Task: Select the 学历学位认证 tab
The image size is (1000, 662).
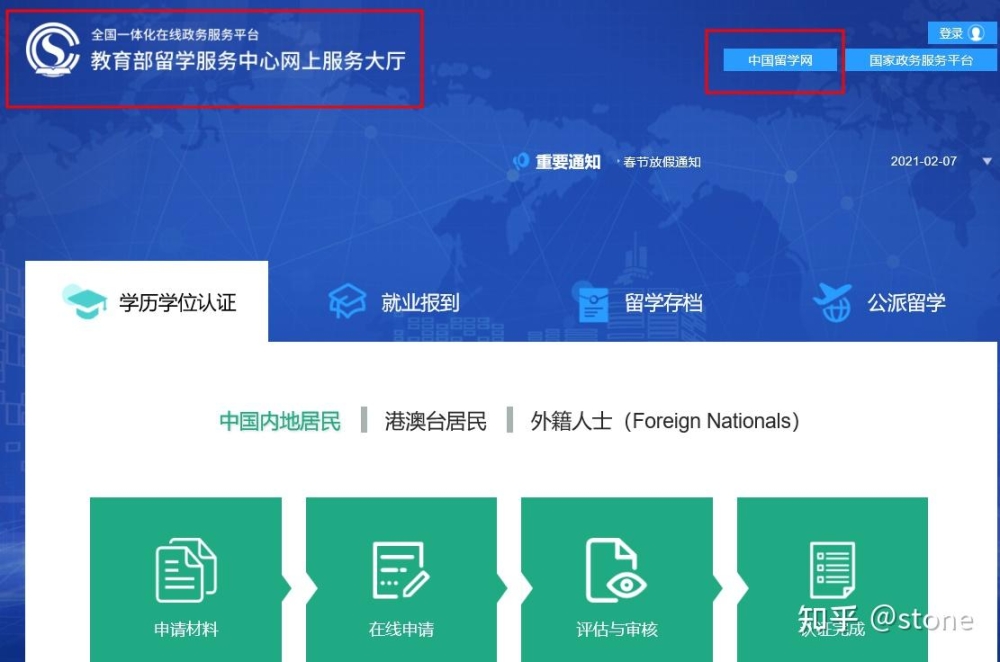Action: [x=147, y=302]
